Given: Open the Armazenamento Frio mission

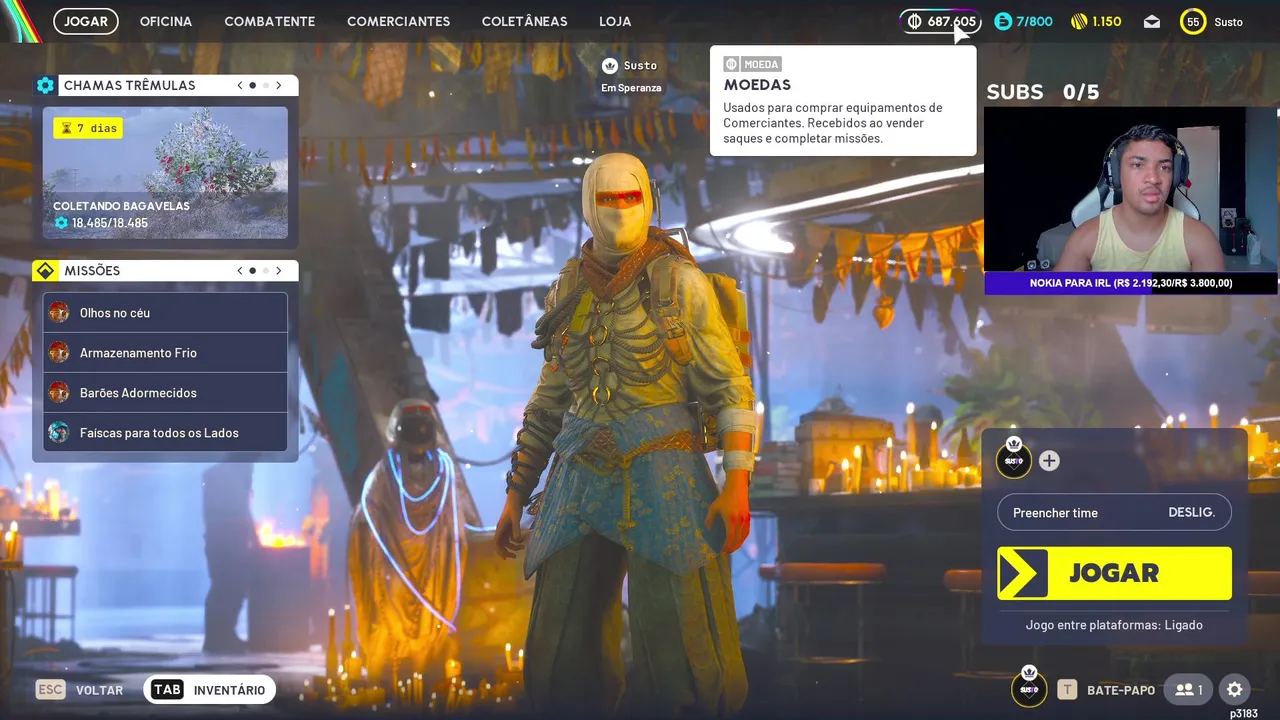Looking at the screenshot, I should click(x=165, y=352).
